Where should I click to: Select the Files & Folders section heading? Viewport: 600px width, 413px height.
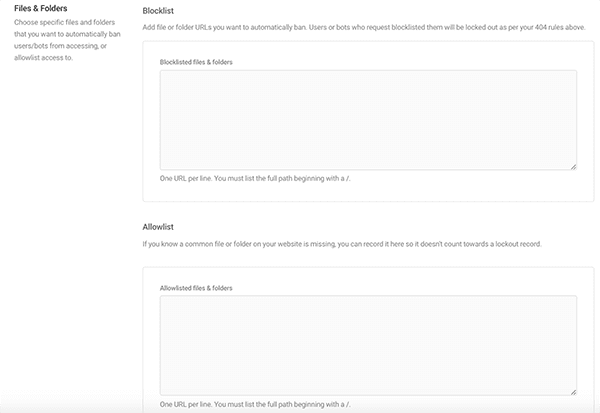[40, 9]
